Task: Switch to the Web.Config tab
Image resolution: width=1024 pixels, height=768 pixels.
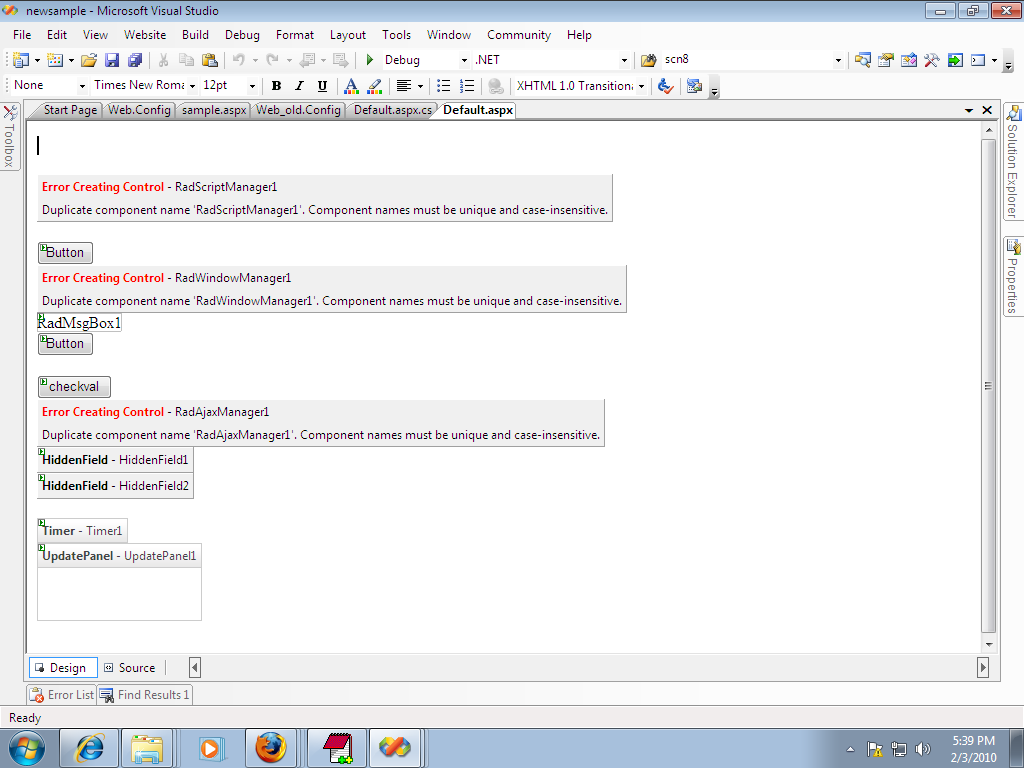Action: [x=139, y=110]
